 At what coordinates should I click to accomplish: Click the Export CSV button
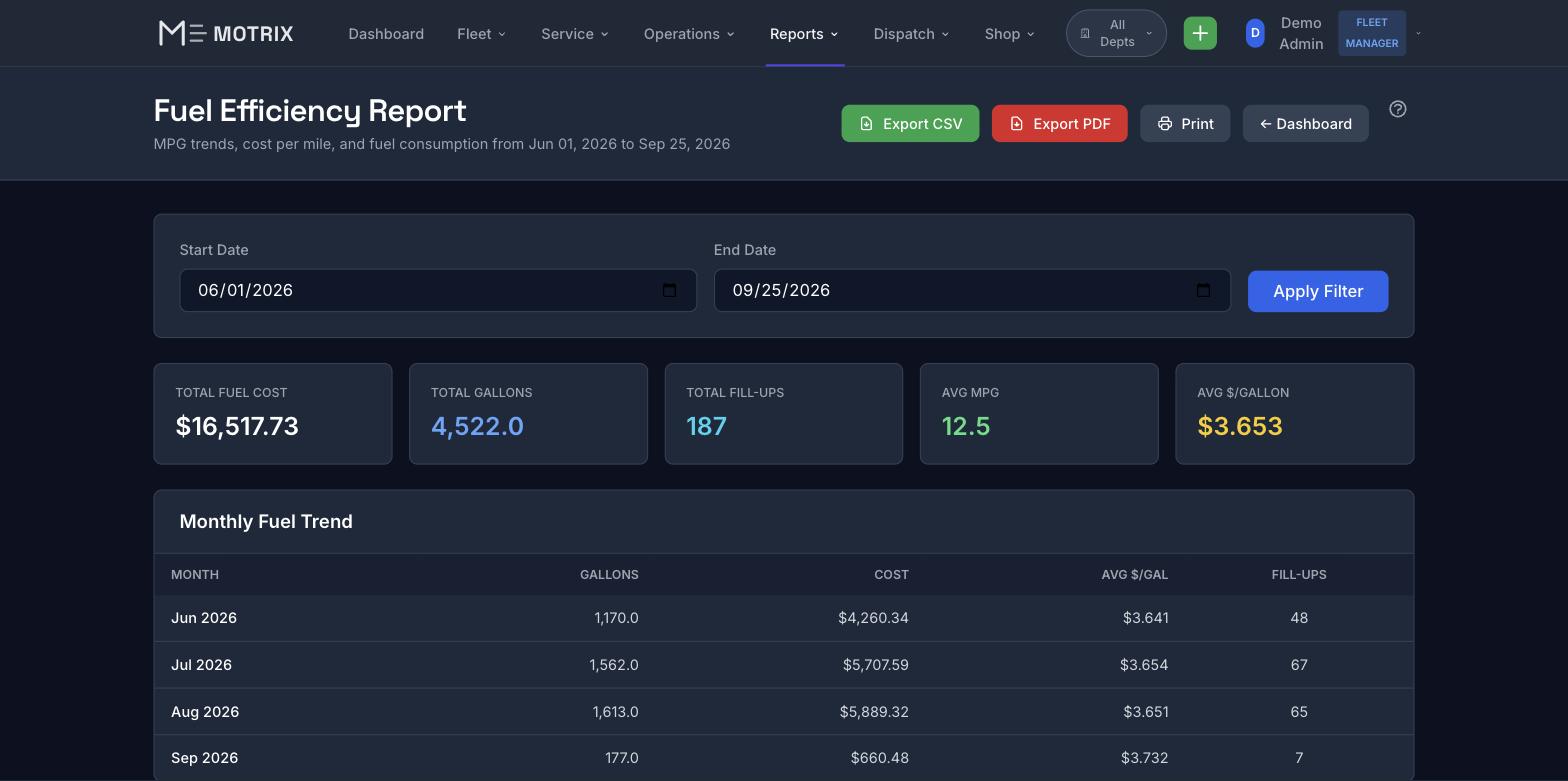point(910,124)
